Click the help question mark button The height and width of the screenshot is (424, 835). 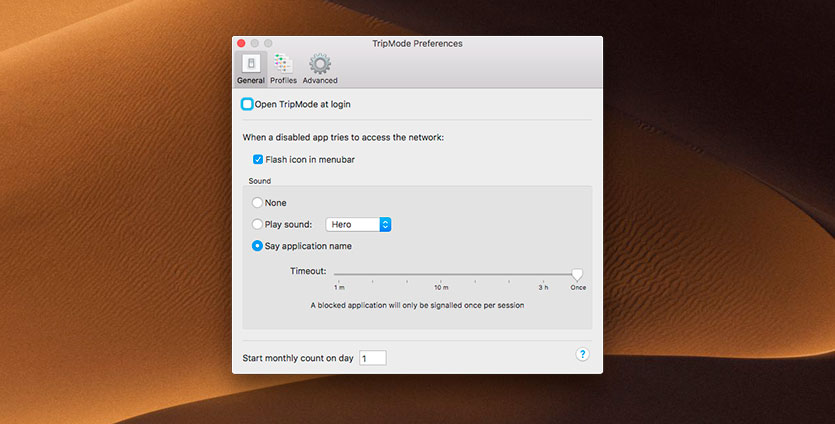[583, 354]
